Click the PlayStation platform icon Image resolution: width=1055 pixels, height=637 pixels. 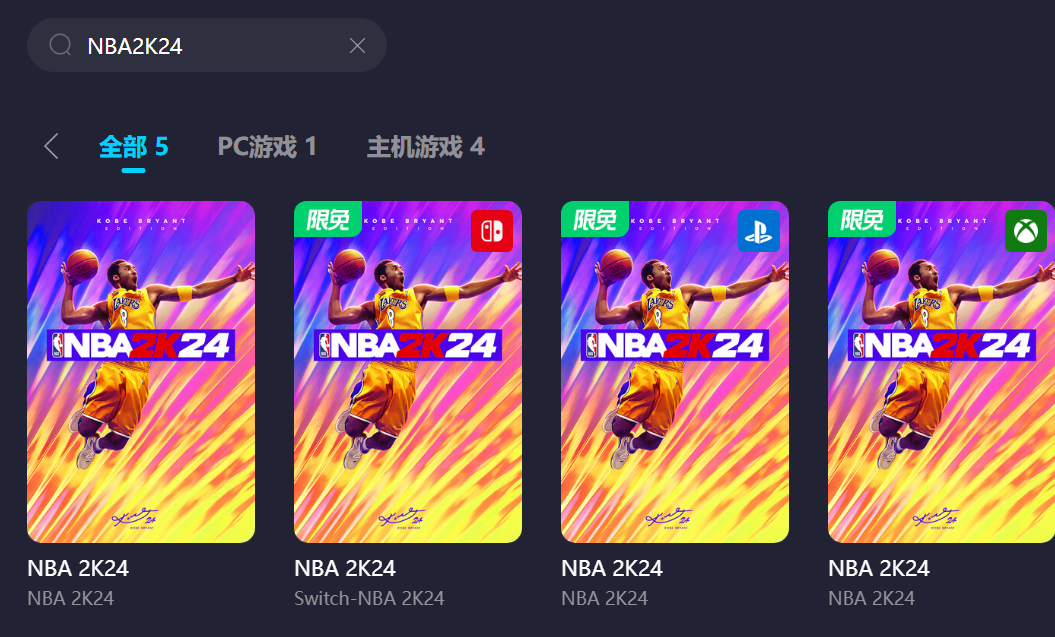point(758,231)
